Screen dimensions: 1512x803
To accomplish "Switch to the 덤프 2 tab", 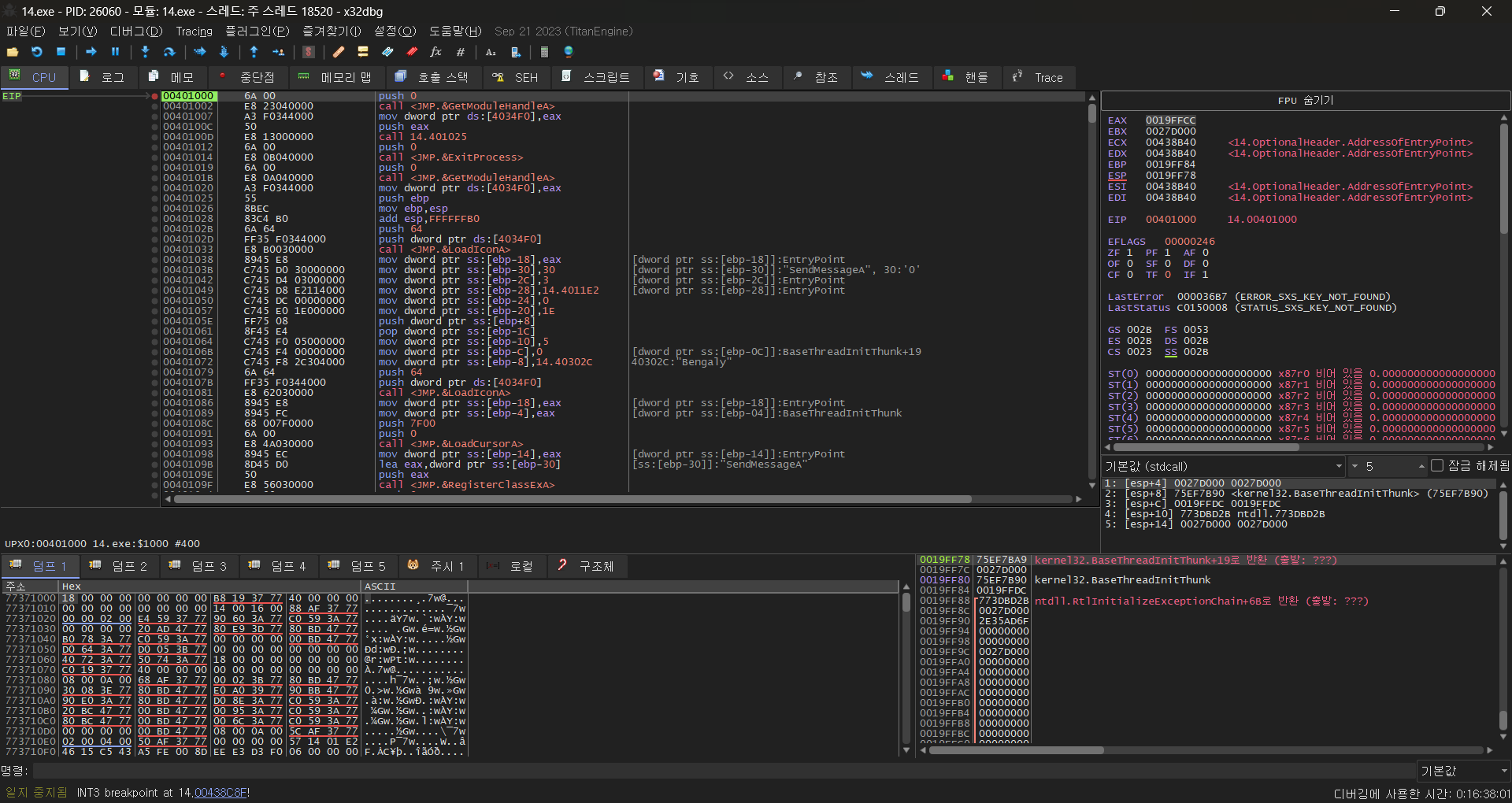I will tap(120, 566).
